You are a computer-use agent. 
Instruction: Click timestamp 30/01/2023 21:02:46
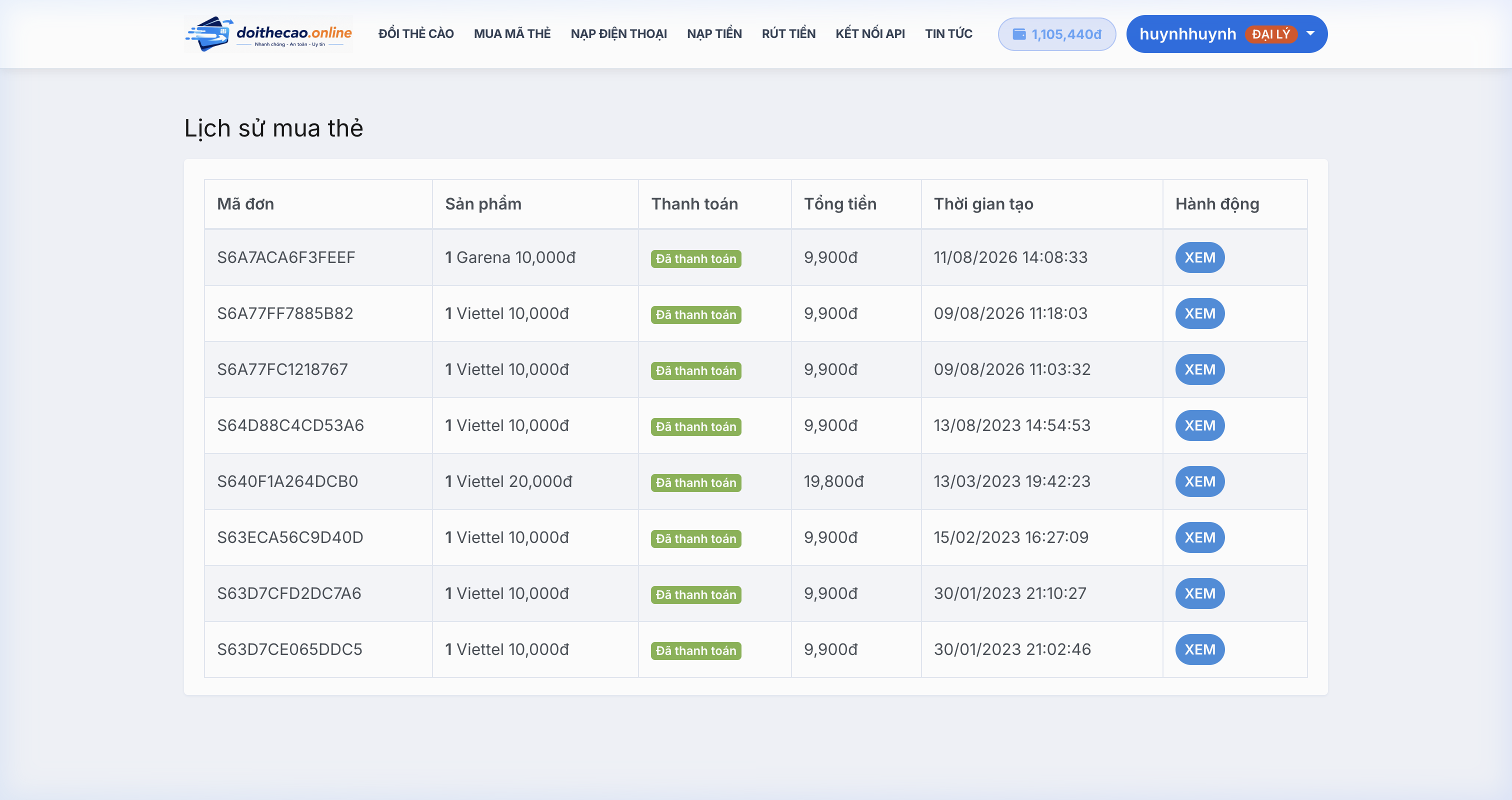click(x=1012, y=649)
